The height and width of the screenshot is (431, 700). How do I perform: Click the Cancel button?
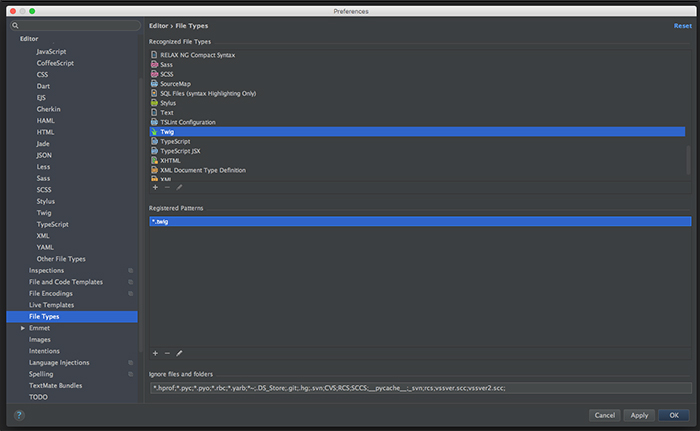pos(604,415)
